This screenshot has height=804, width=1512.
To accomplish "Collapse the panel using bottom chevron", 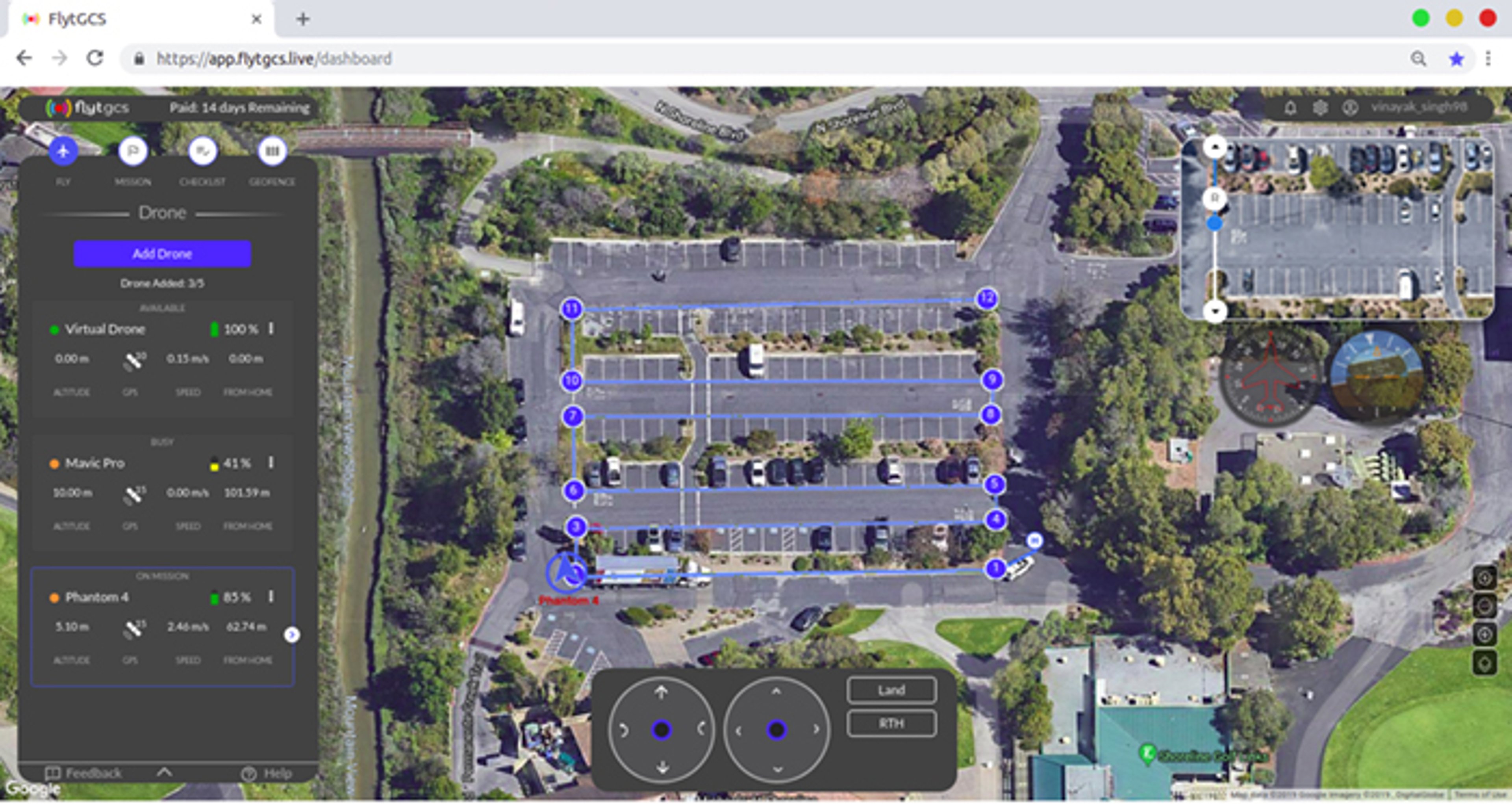I will pyautogui.click(x=164, y=772).
